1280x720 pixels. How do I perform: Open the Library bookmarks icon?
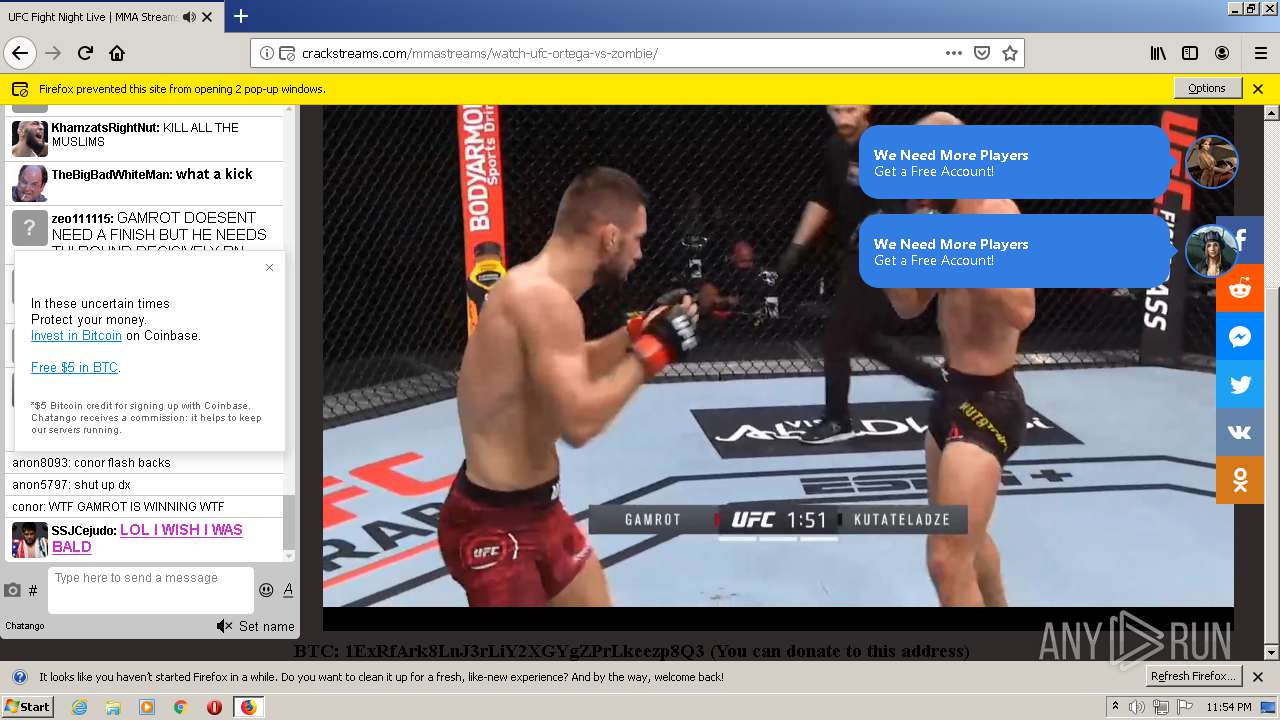(x=1158, y=53)
